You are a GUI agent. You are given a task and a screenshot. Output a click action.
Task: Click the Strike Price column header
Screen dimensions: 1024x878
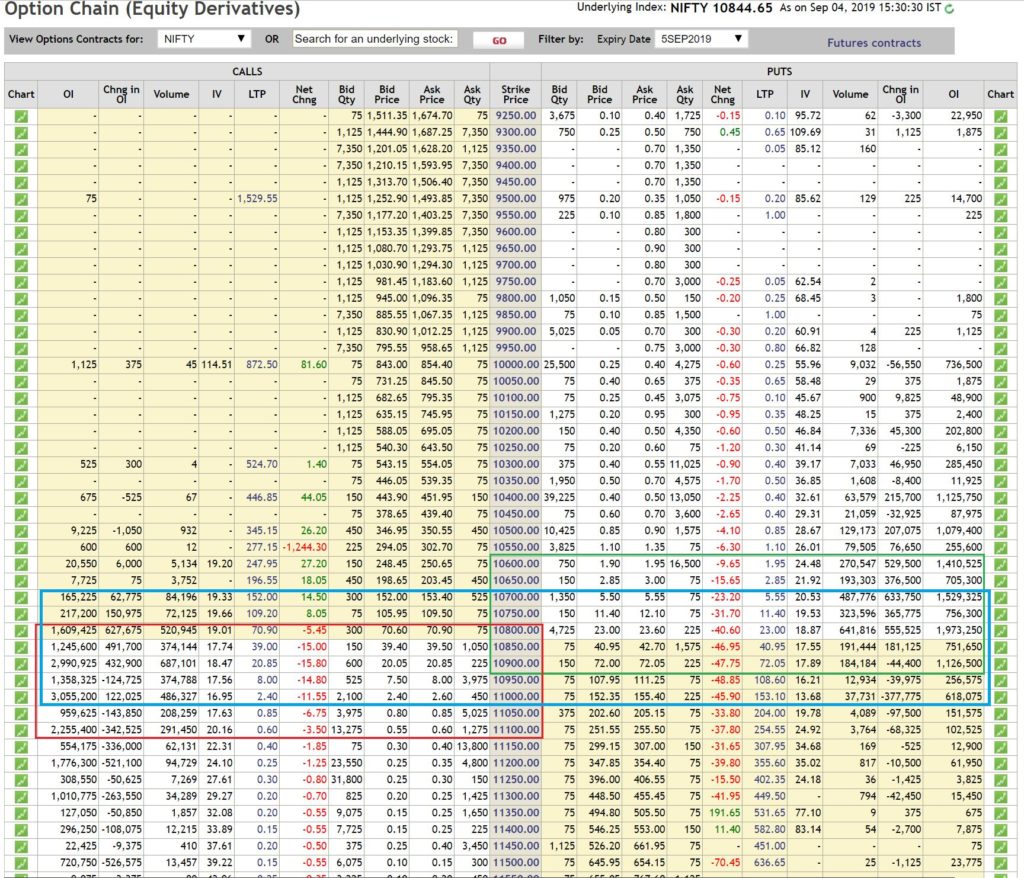(x=515, y=95)
